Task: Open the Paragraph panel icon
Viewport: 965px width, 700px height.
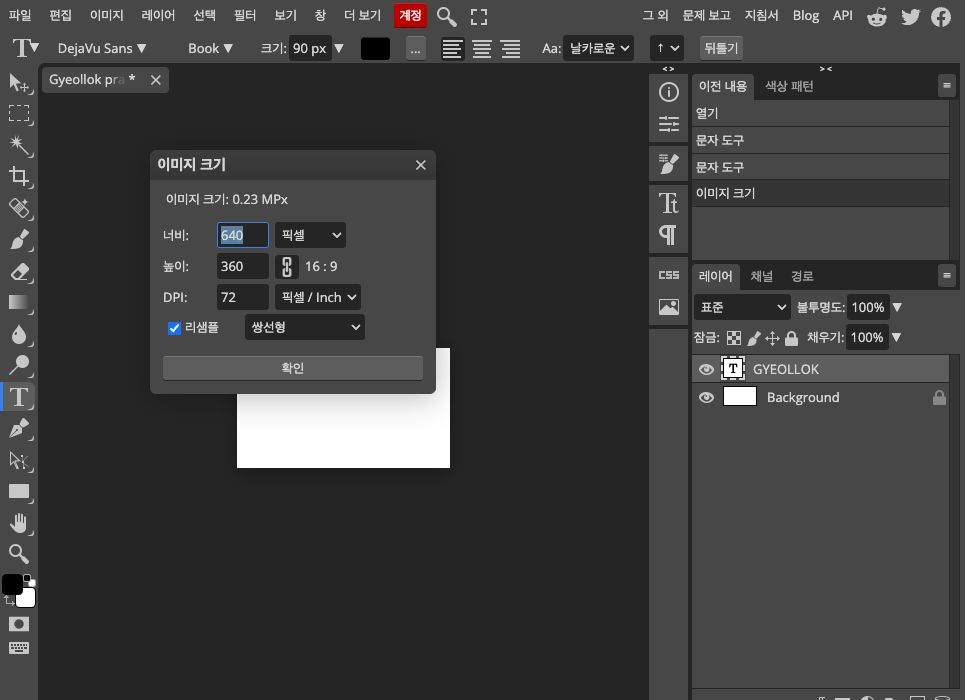Action: (668, 235)
